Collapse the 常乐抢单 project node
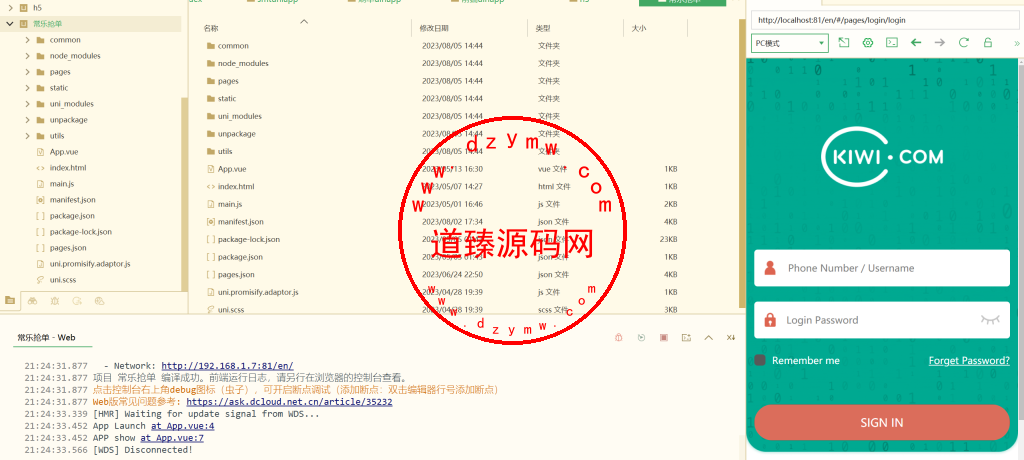Screen dimensions: 1024x460 (11, 24)
